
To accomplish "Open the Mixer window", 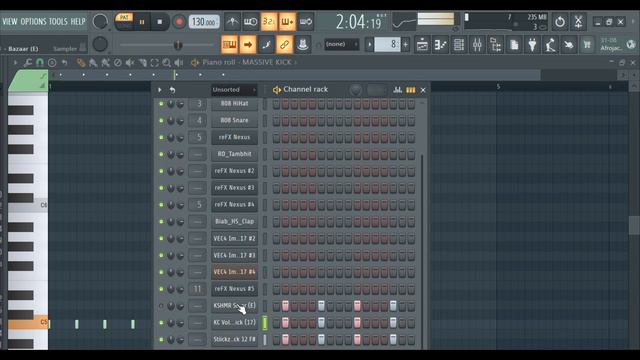I will pos(477,44).
